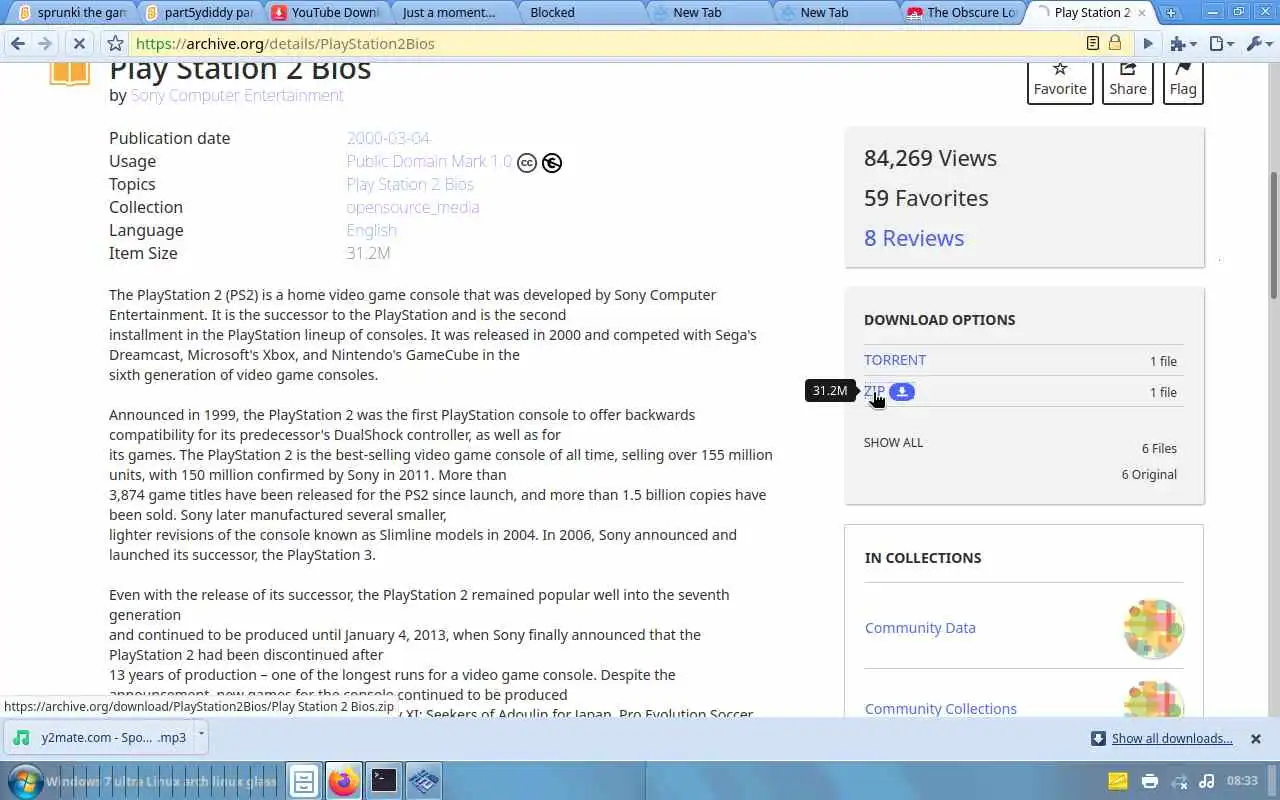
Task: Click the blue ZIP download arrow icon
Action: [x=902, y=391]
